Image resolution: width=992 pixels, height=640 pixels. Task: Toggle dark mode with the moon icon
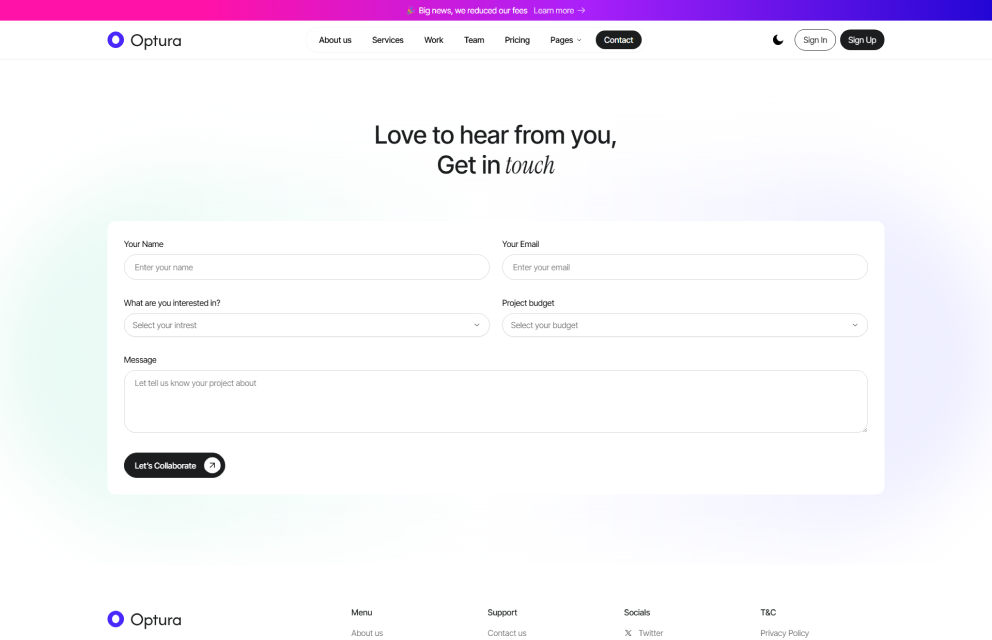[778, 40]
